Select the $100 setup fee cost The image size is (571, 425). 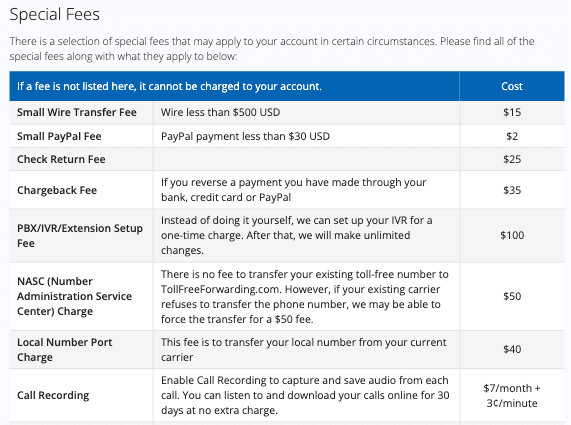click(x=512, y=235)
